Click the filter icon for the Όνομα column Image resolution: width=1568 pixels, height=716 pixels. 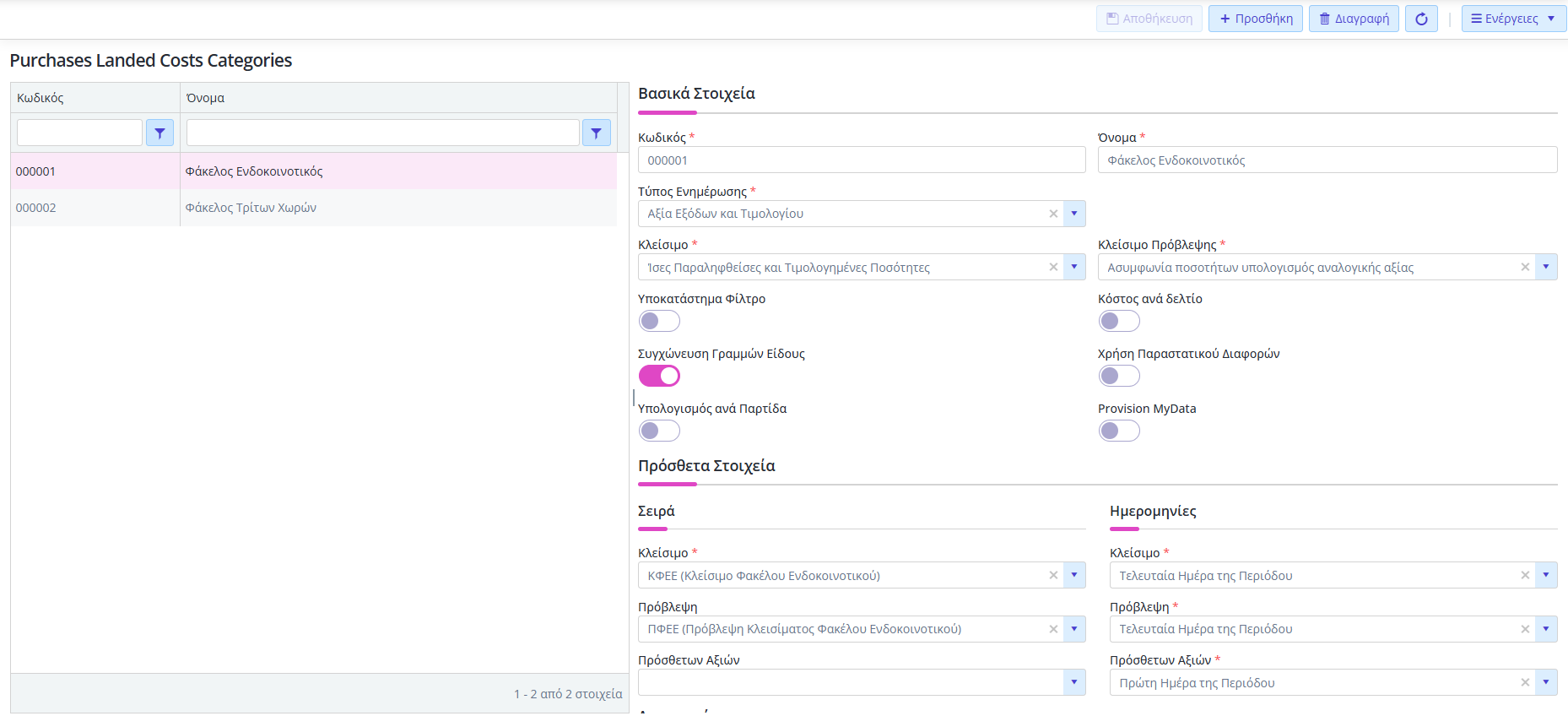[596, 133]
